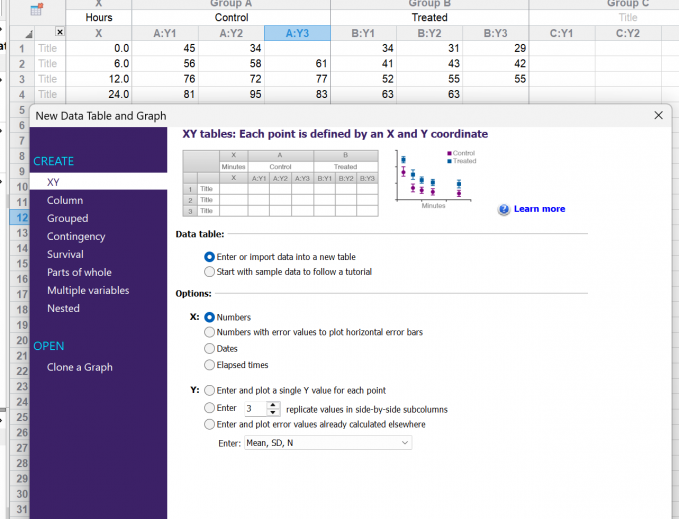Viewport: 679px width, 519px height.
Task: Open Clone a Graph option
Action: (x=80, y=367)
